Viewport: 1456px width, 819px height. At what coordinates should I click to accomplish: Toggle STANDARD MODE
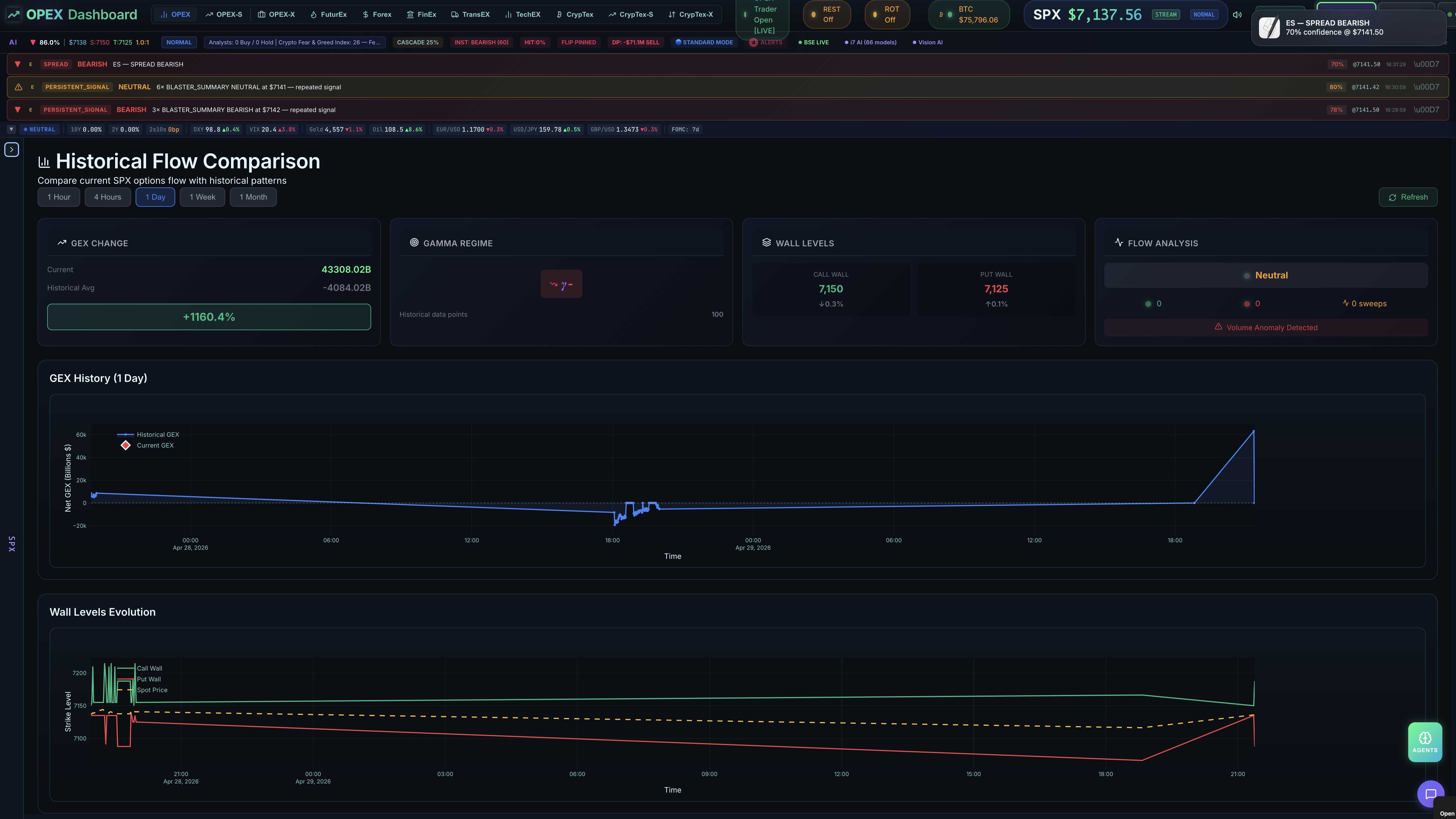point(704,42)
